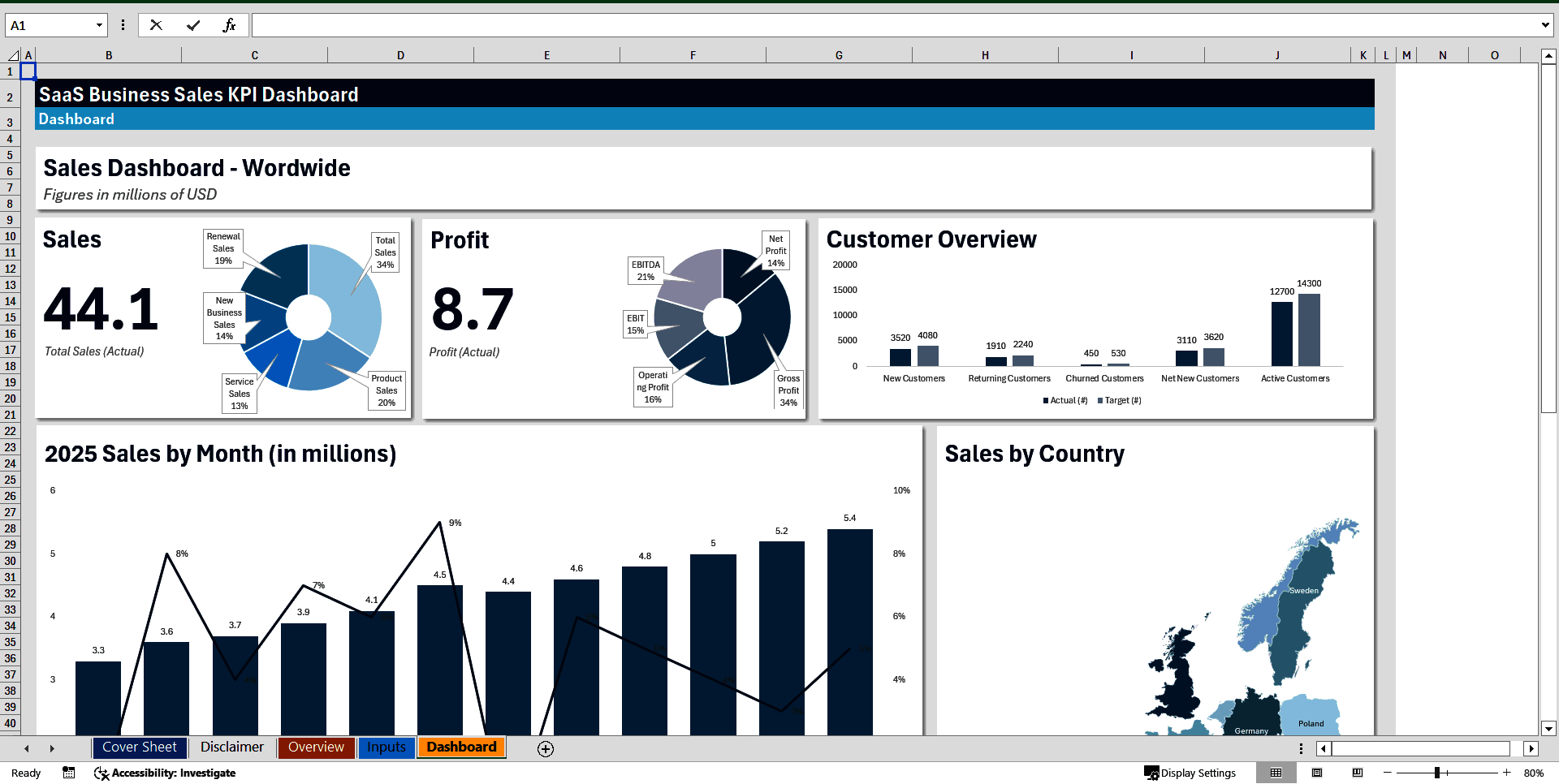
Task: Switch to the Inputs sheet tab
Action: 387,747
